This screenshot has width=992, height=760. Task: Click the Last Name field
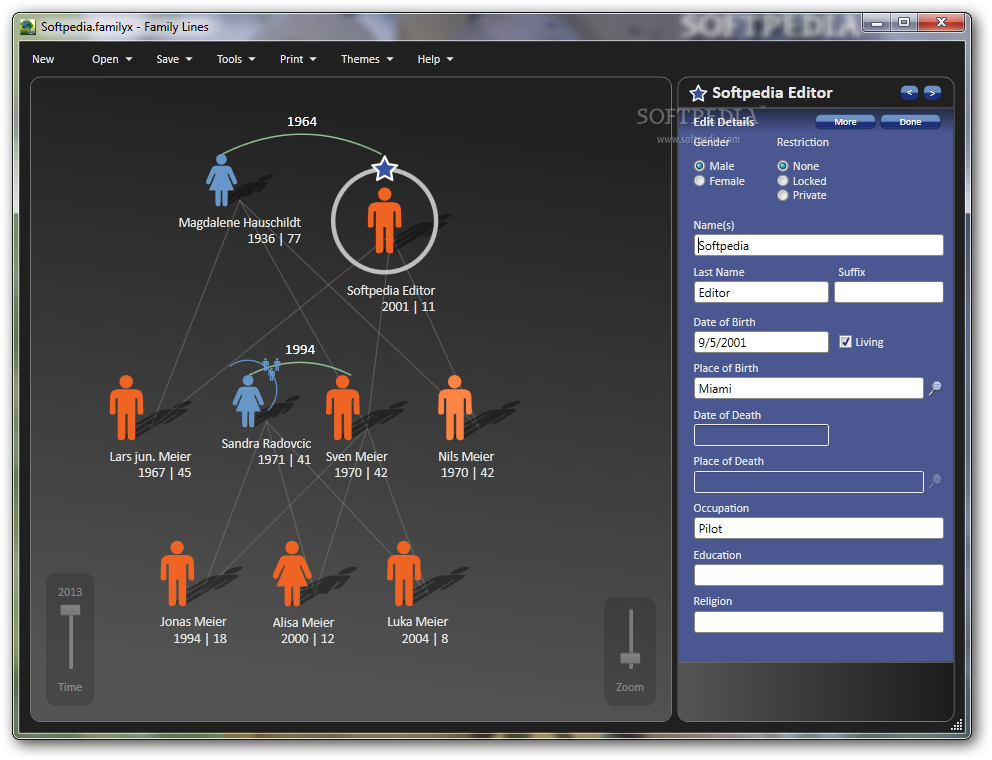coord(761,292)
